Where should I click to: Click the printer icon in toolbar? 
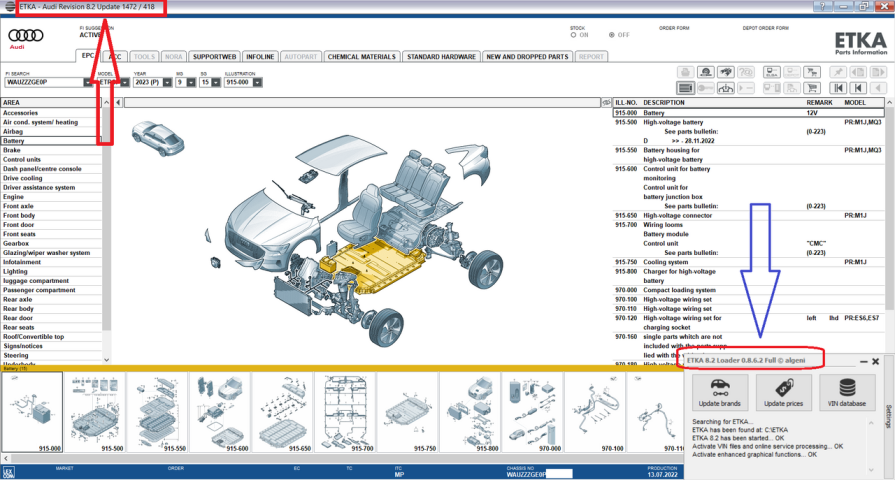(x=686, y=72)
